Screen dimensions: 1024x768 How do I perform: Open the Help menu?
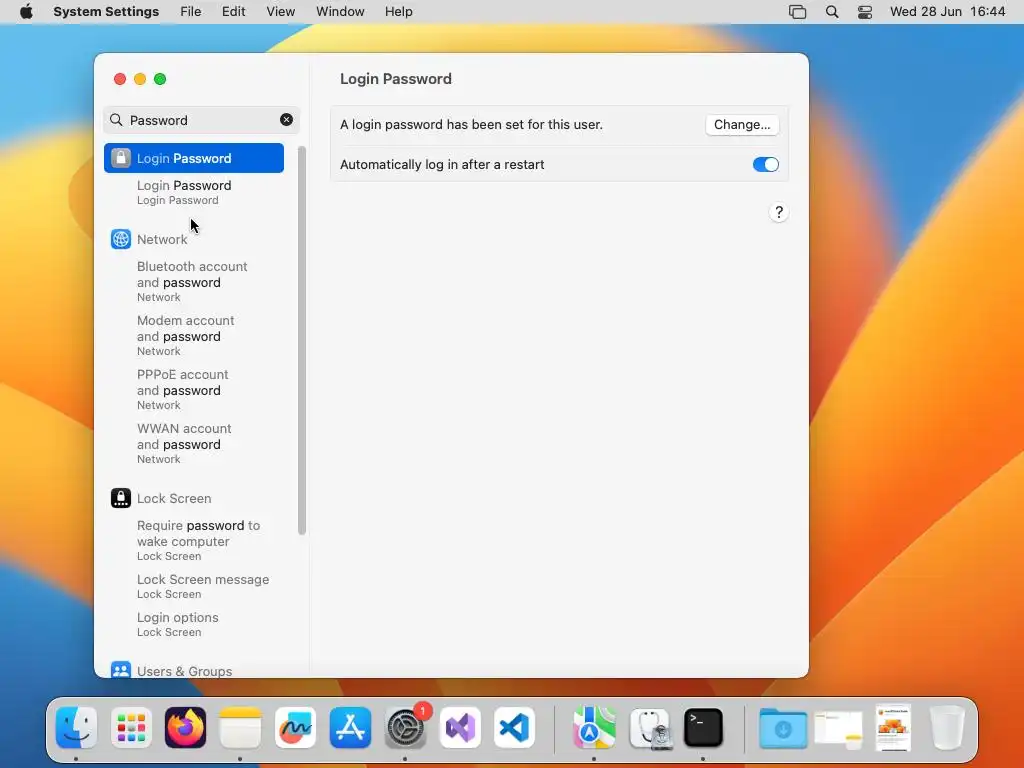(x=398, y=11)
